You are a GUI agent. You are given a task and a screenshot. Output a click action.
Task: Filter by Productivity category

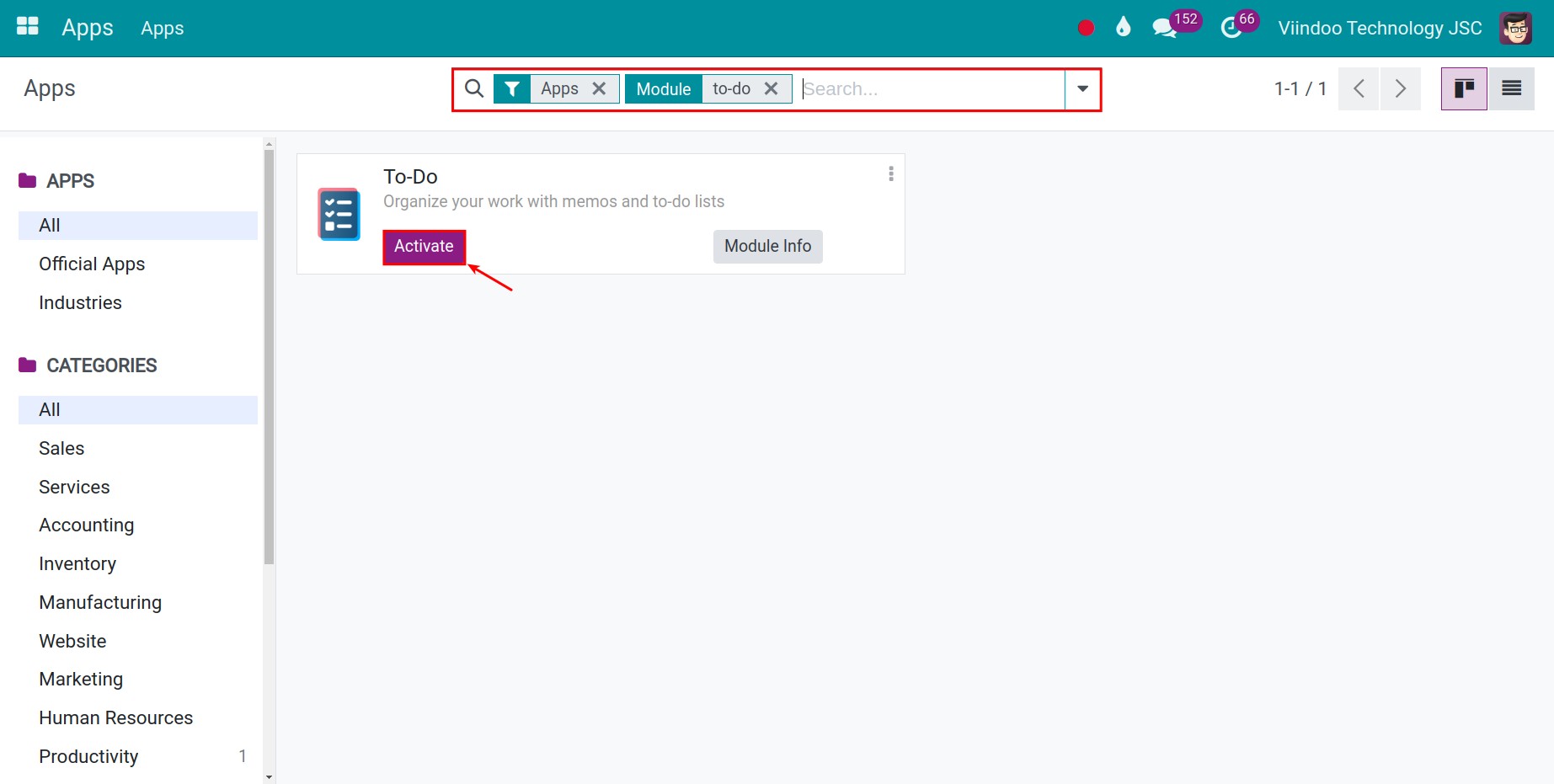tap(138, 756)
